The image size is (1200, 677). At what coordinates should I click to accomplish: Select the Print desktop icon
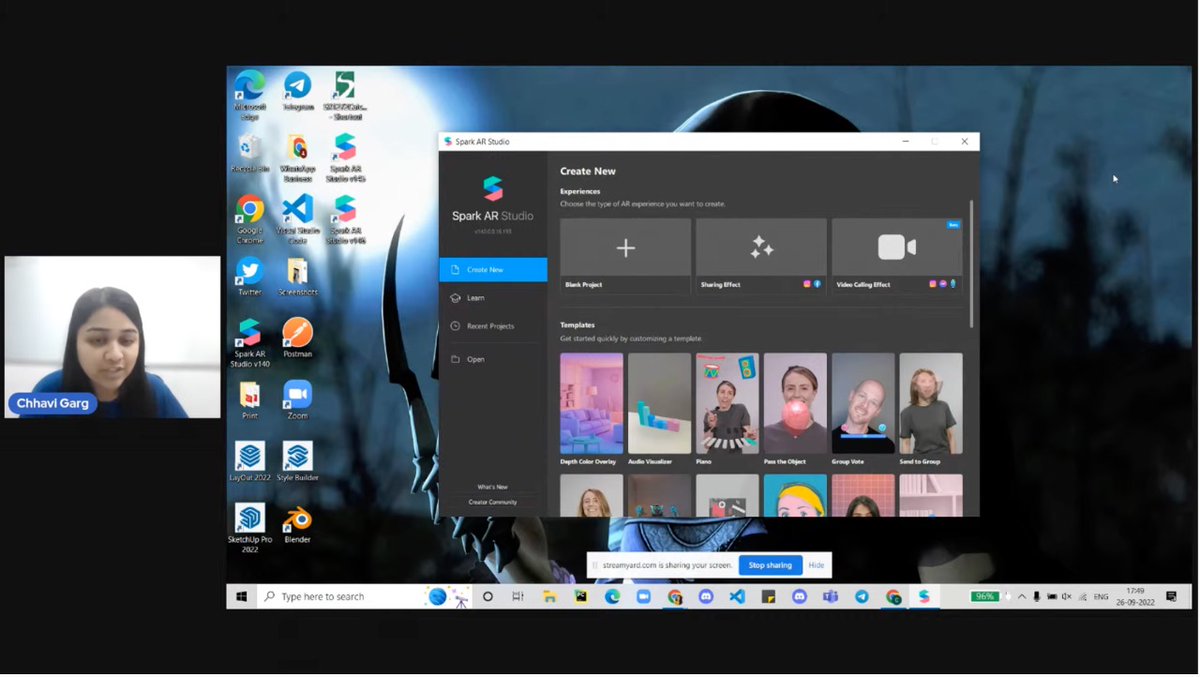tap(250, 400)
